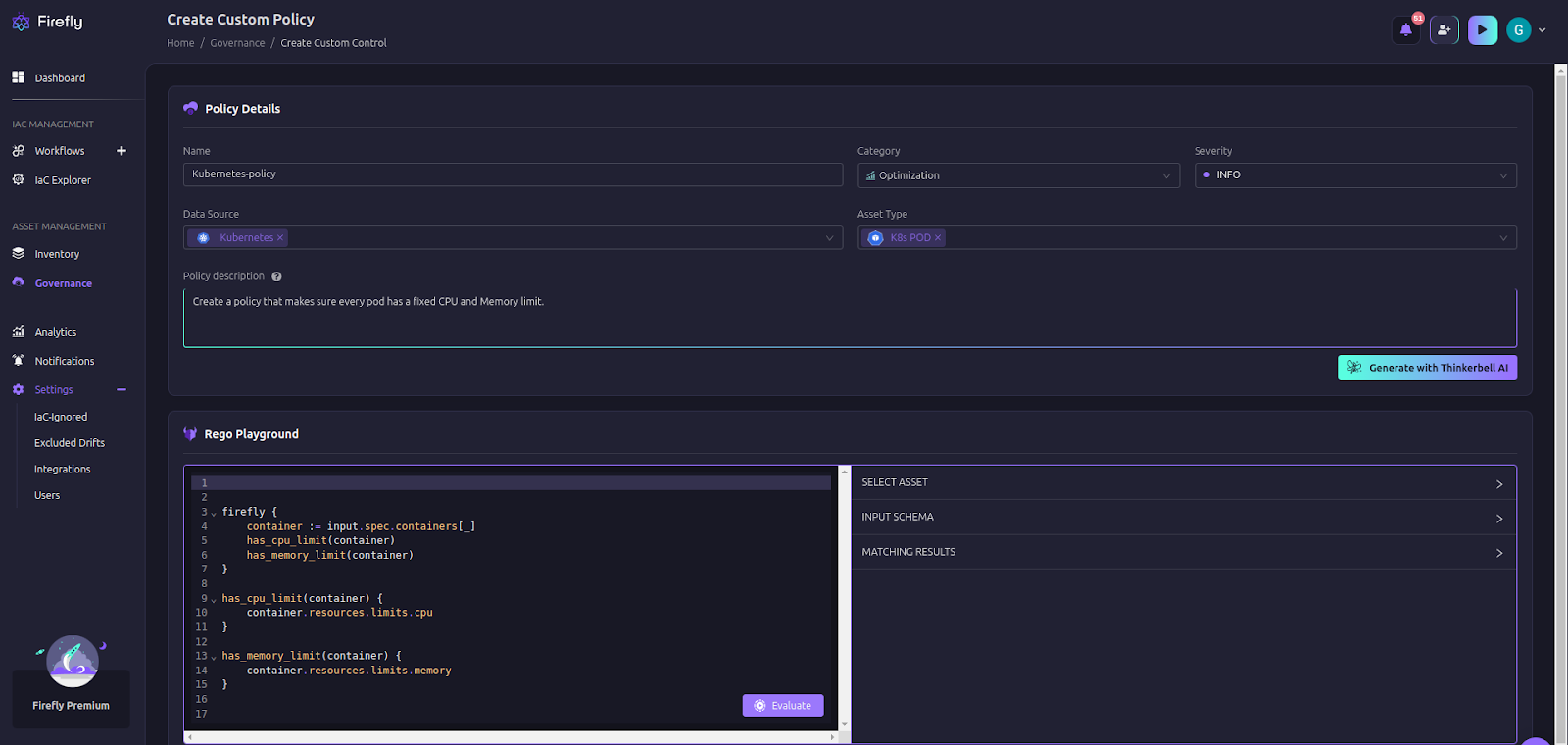Viewport: 1568px width, 745px height.
Task: Click the Name input field Kubernetes-policy
Action: click(513, 174)
